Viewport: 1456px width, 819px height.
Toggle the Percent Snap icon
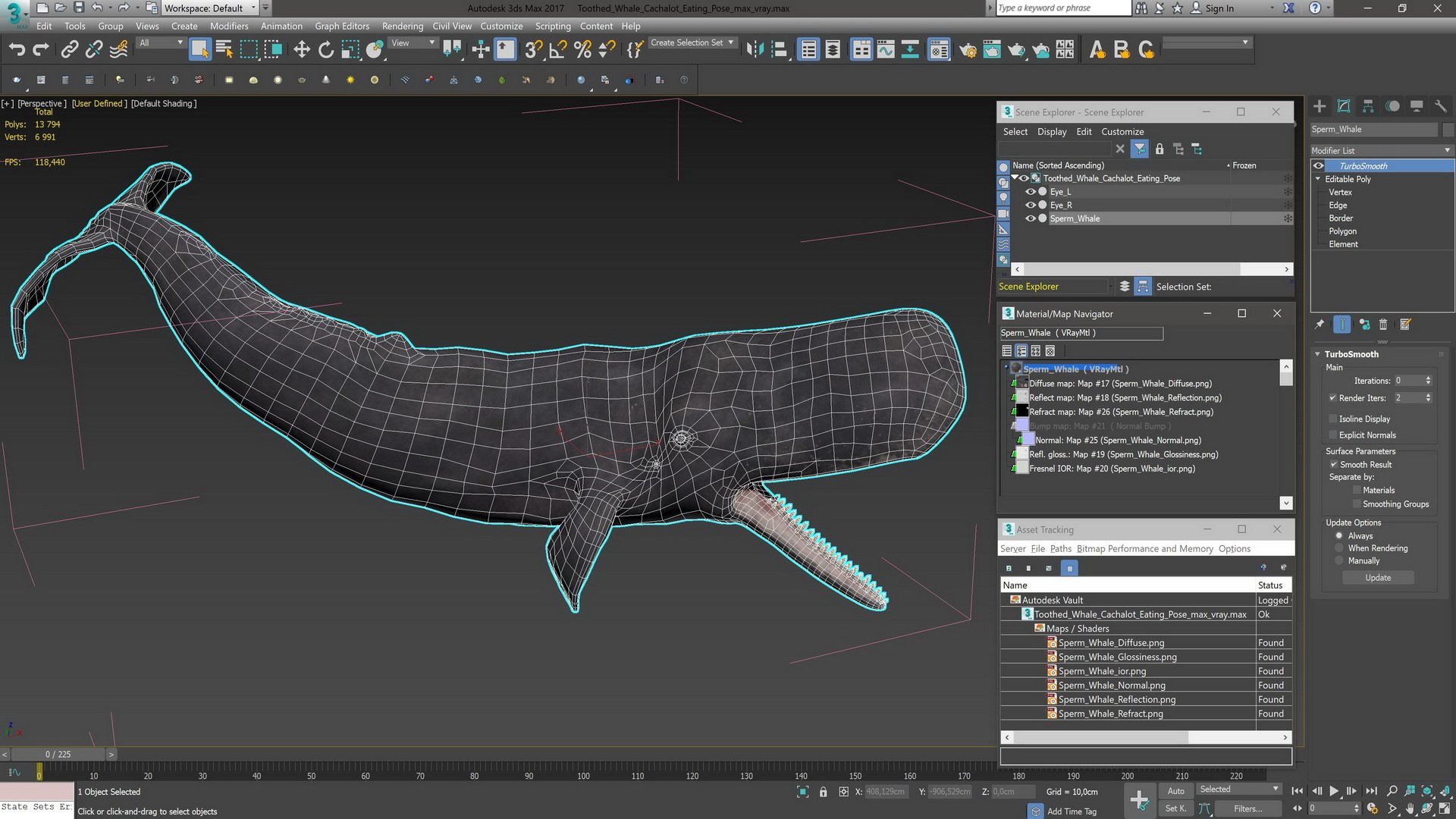582,50
